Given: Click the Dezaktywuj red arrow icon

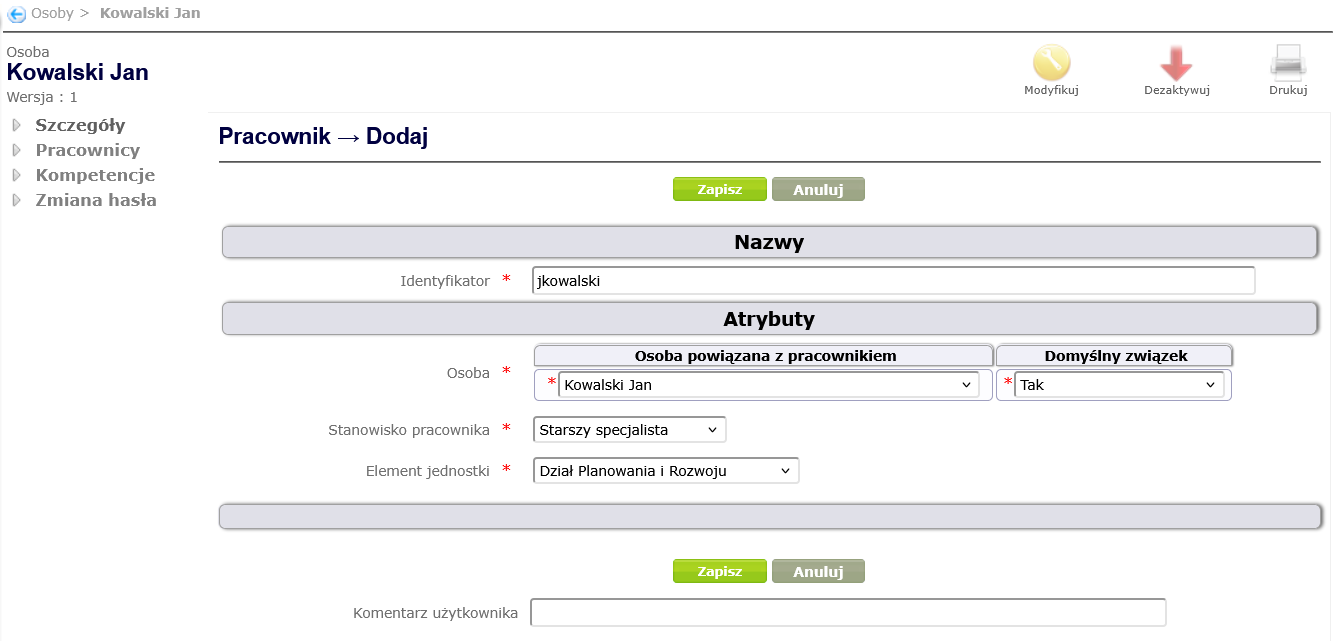Looking at the screenshot, I should click(x=1176, y=63).
